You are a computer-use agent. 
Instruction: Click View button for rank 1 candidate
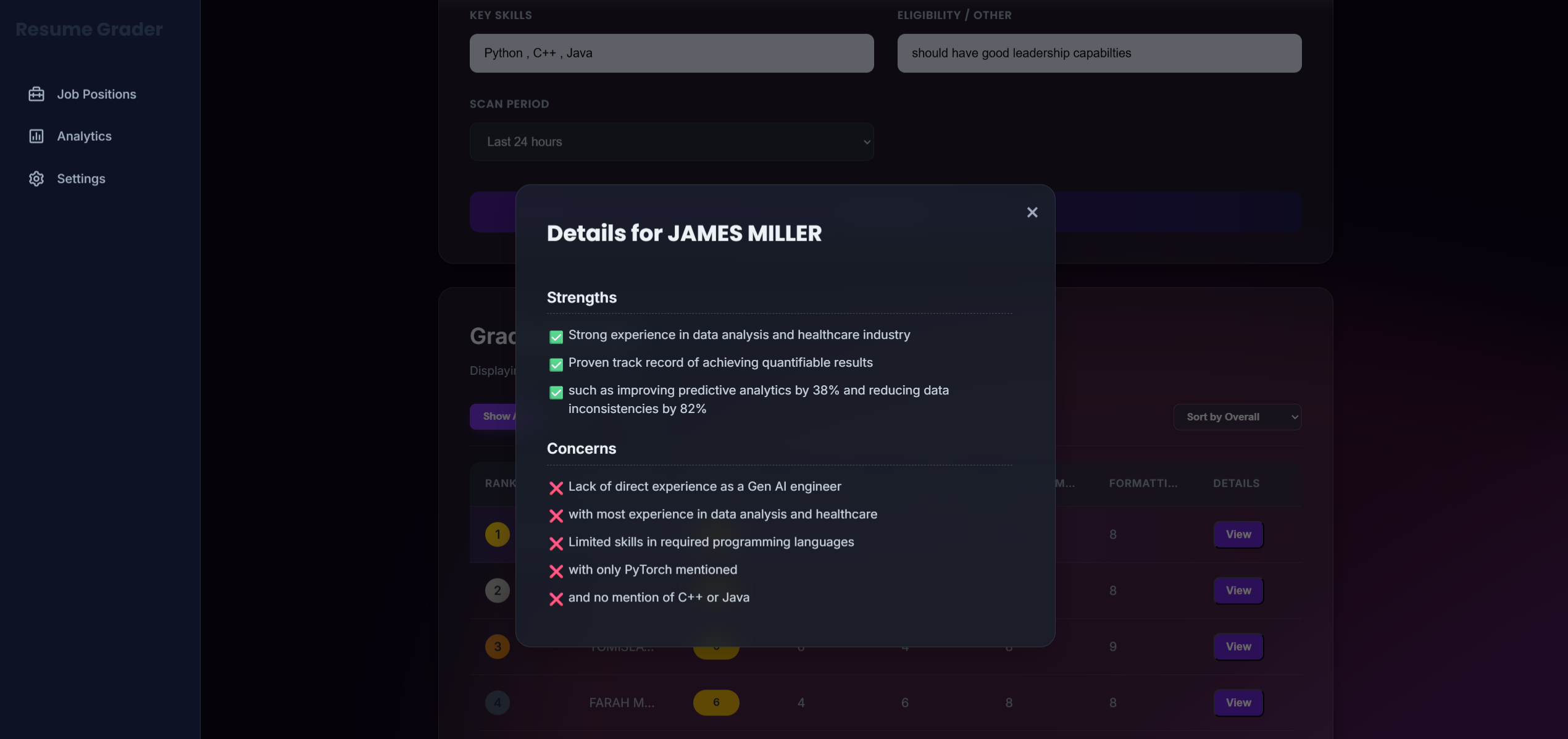[x=1238, y=534]
